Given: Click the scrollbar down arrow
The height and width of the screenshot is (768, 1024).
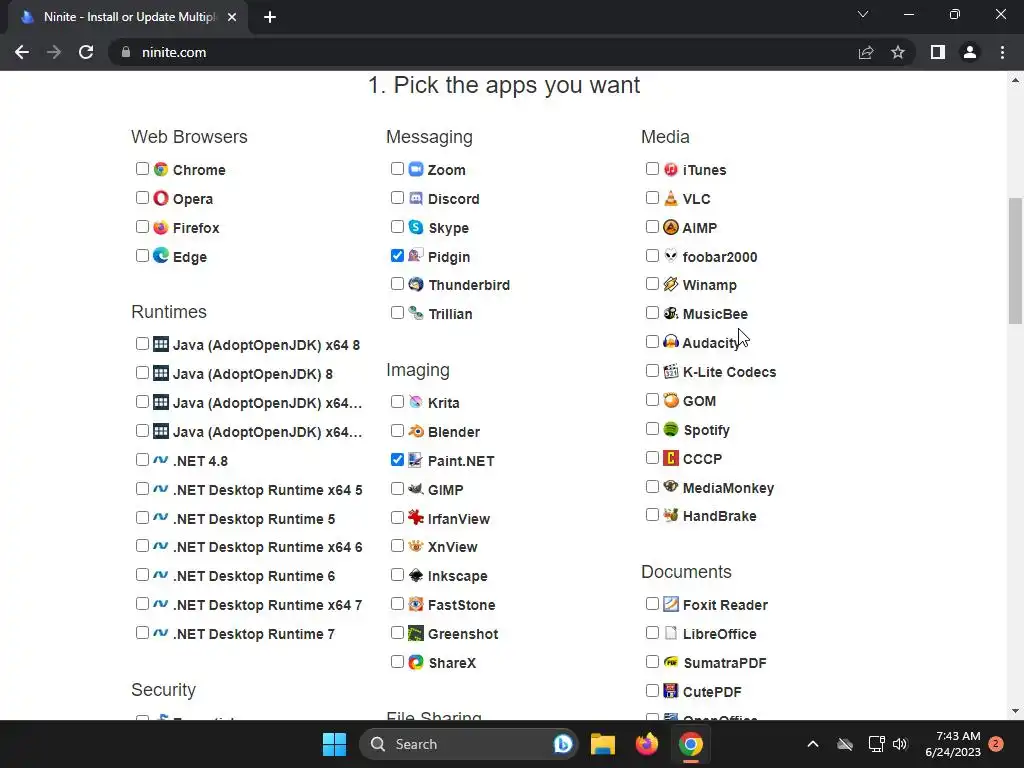Looking at the screenshot, I should (1015, 711).
